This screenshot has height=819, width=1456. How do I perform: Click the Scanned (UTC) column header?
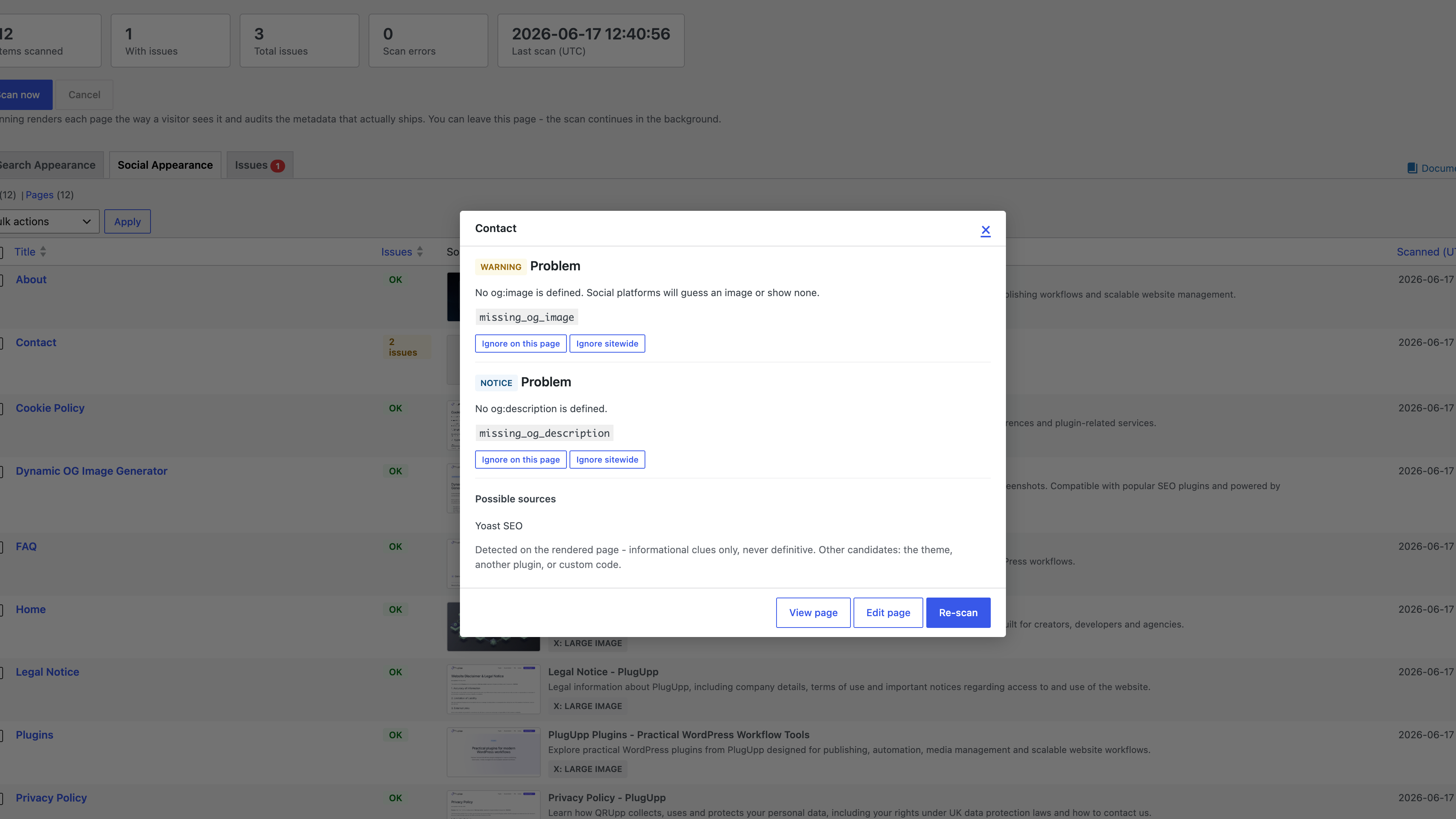(x=1426, y=252)
